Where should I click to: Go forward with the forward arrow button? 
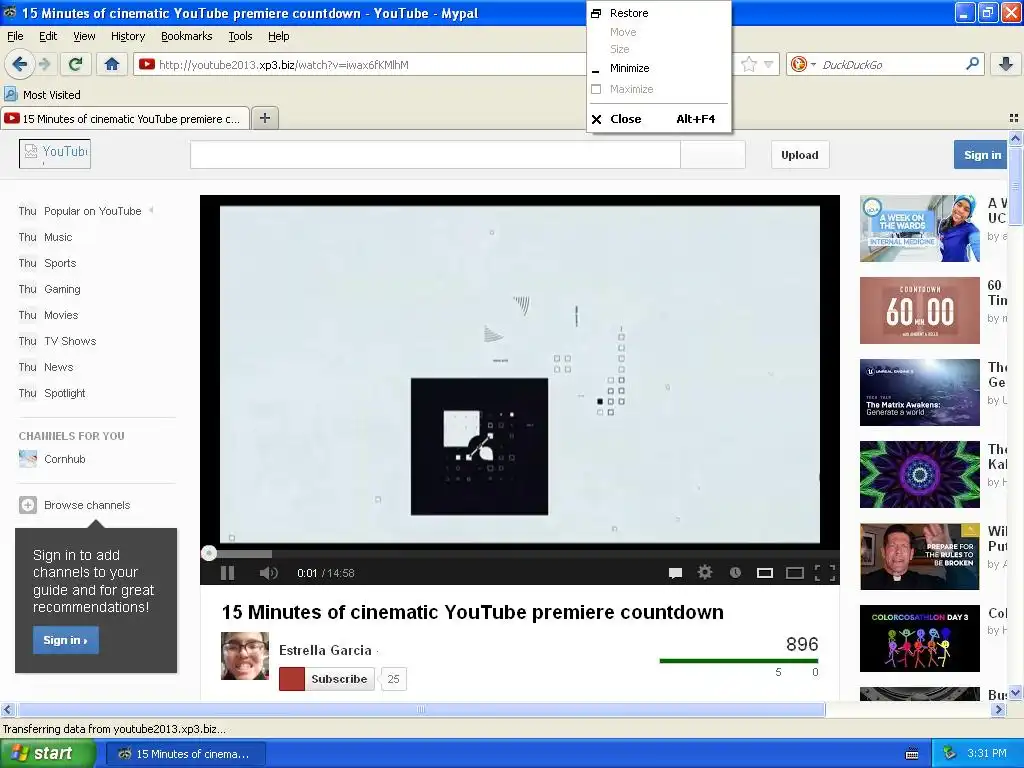pos(45,64)
